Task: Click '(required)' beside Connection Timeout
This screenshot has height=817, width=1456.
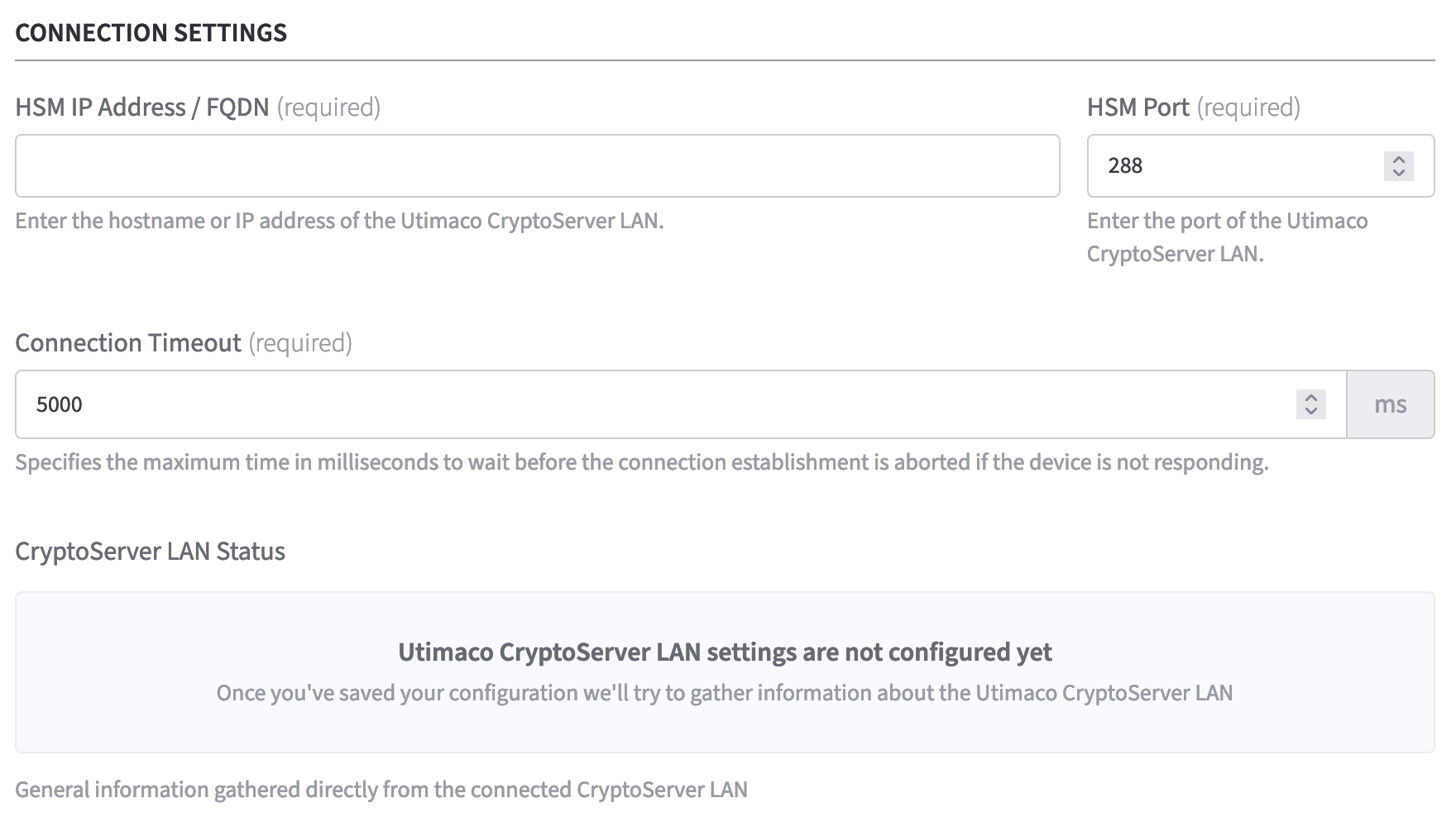Action: point(300,343)
